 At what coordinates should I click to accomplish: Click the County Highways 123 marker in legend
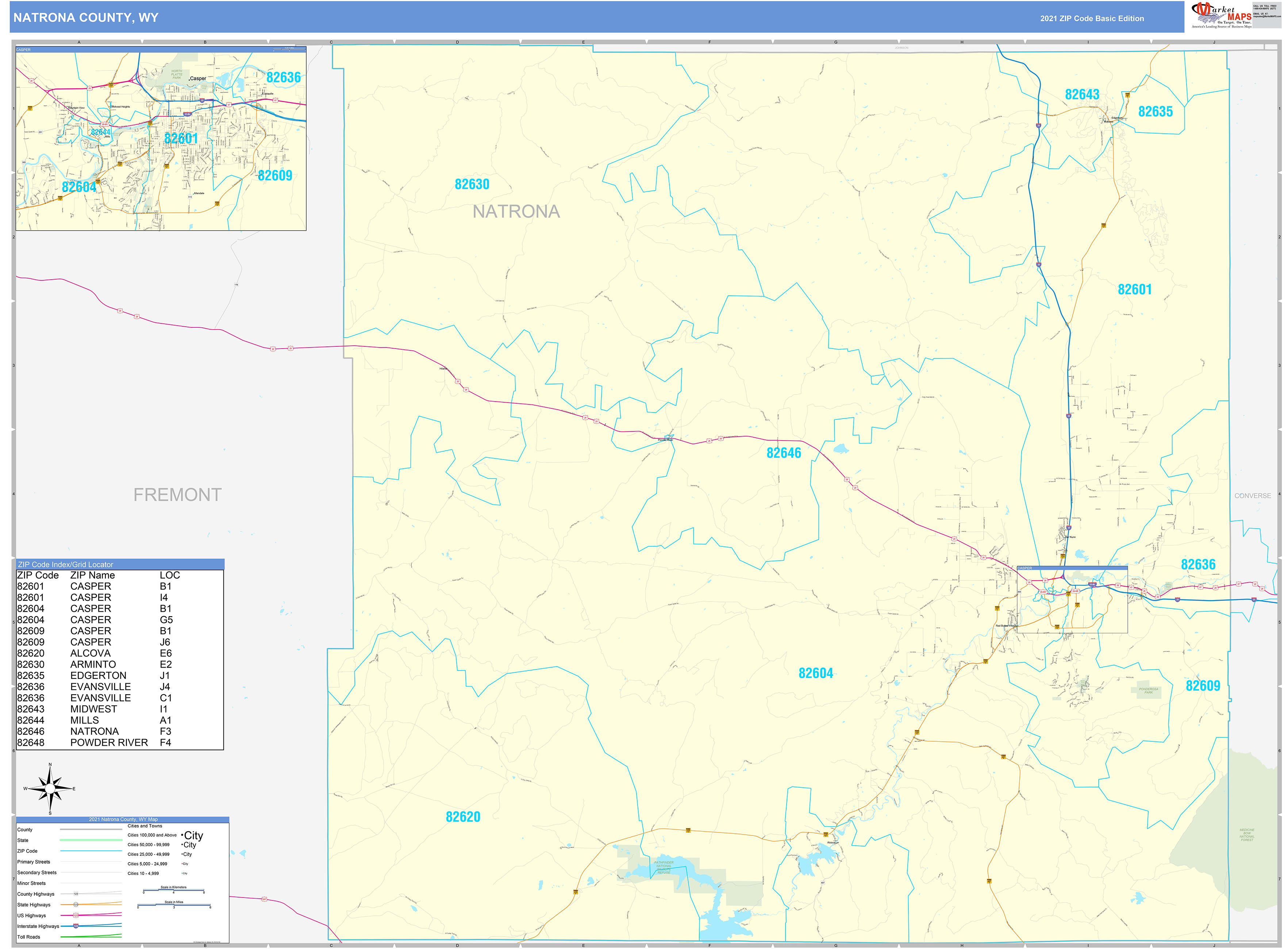[76, 894]
